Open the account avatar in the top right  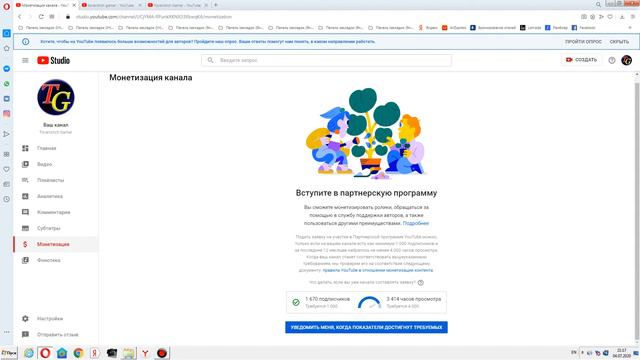627,60
